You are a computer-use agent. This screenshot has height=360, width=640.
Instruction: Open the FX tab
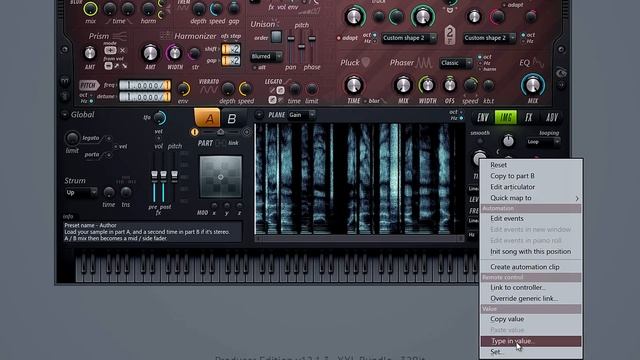[x=529, y=118]
